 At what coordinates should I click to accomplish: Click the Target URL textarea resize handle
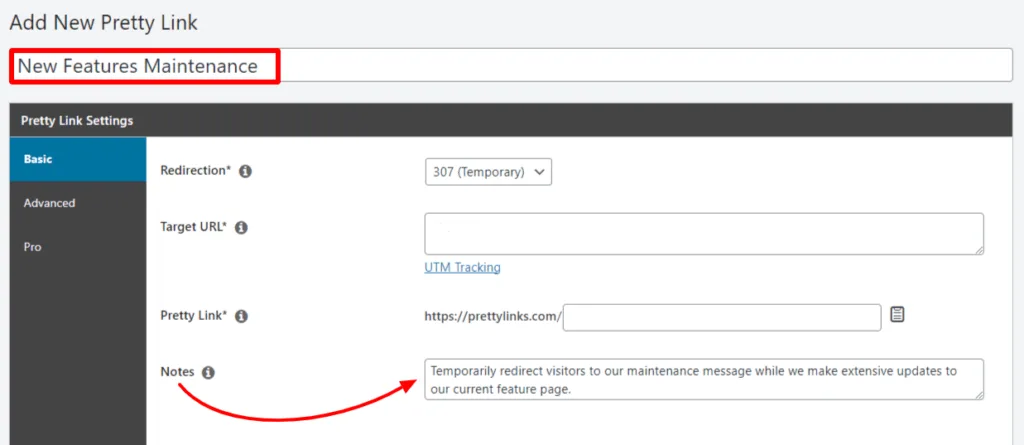pos(978,249)
